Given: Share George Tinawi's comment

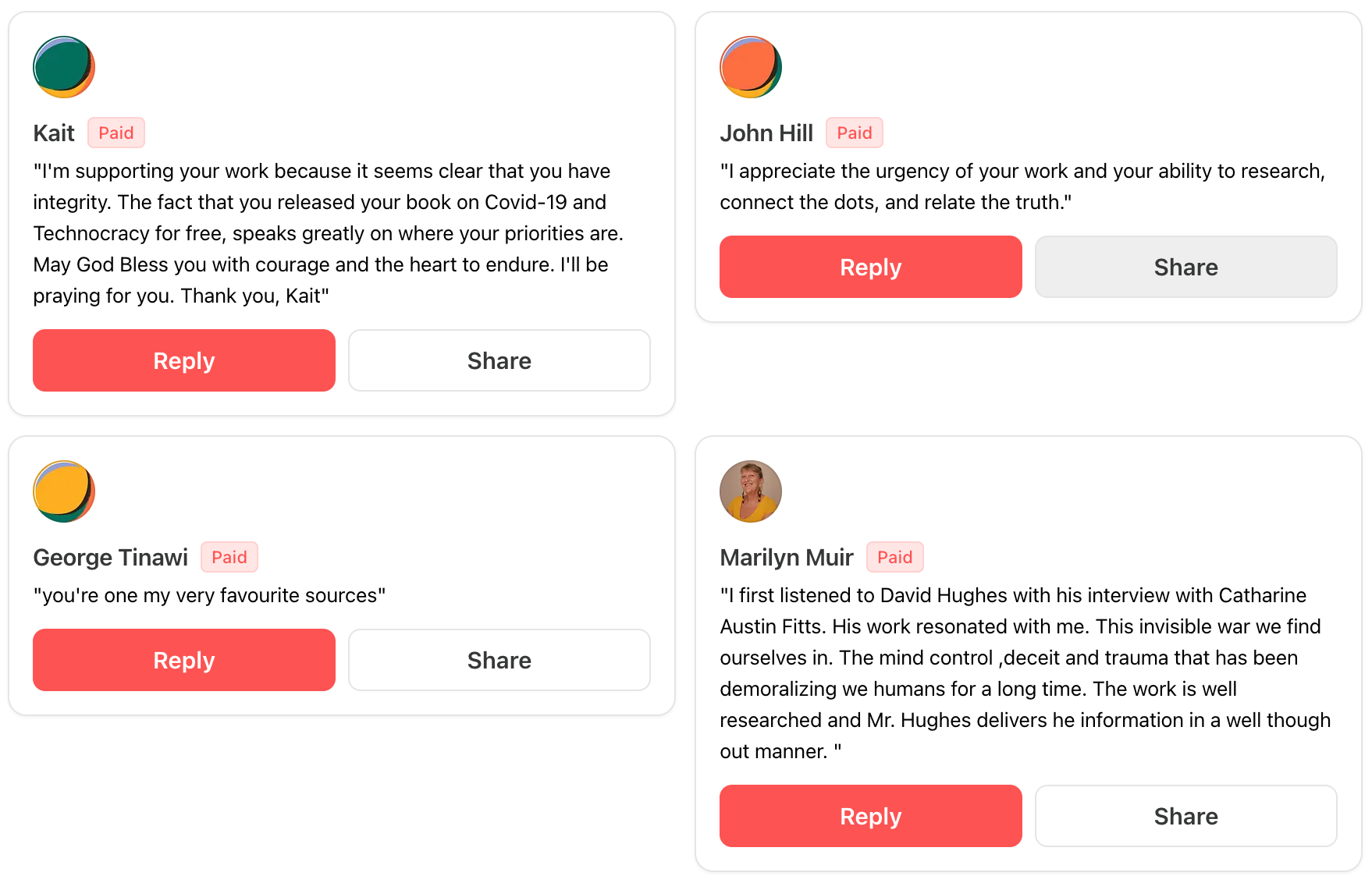Looking at the screenshot, I should click(499, 660).
